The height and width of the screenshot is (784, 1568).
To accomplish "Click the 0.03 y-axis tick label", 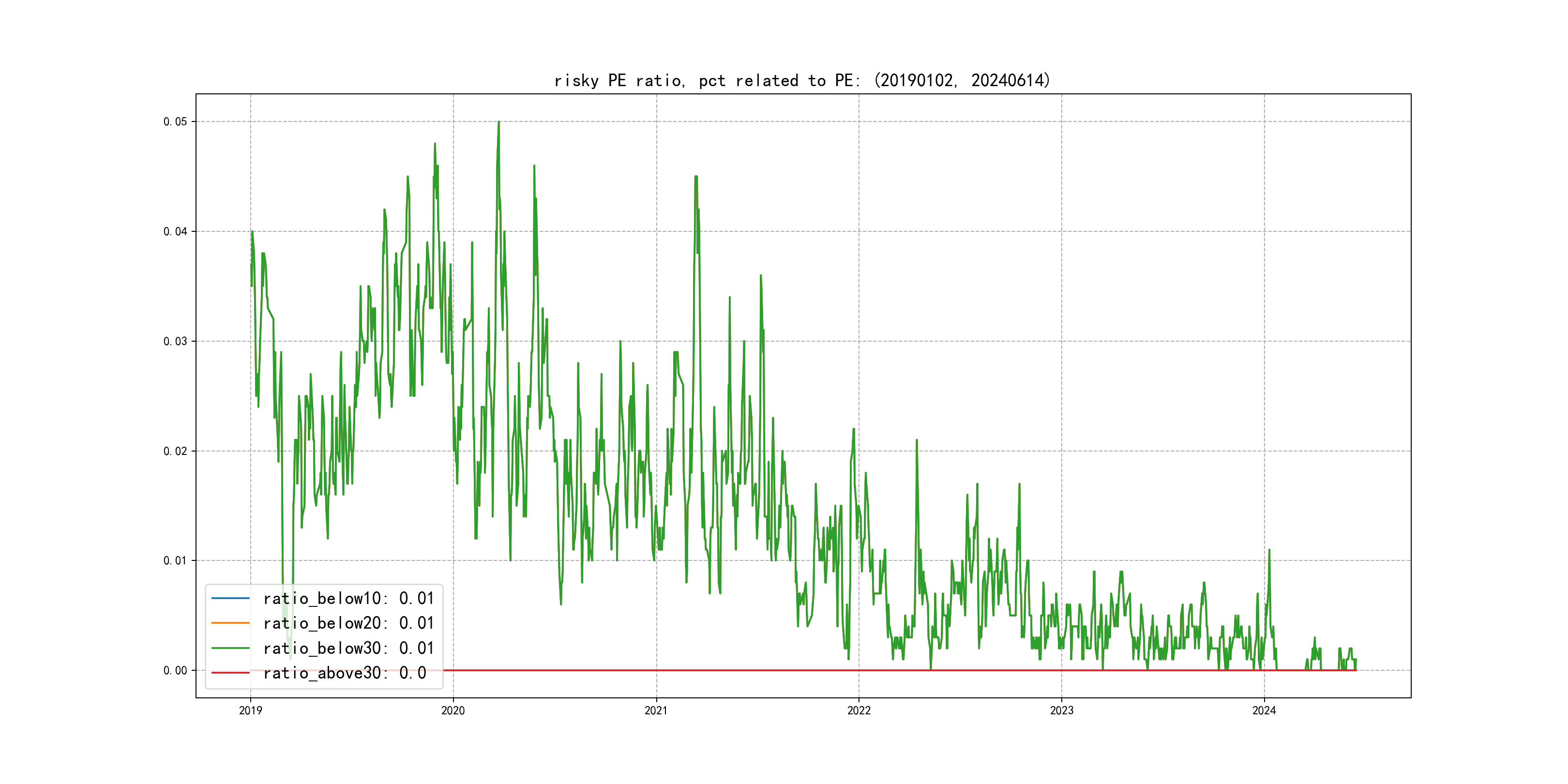I will coord(175,342).
